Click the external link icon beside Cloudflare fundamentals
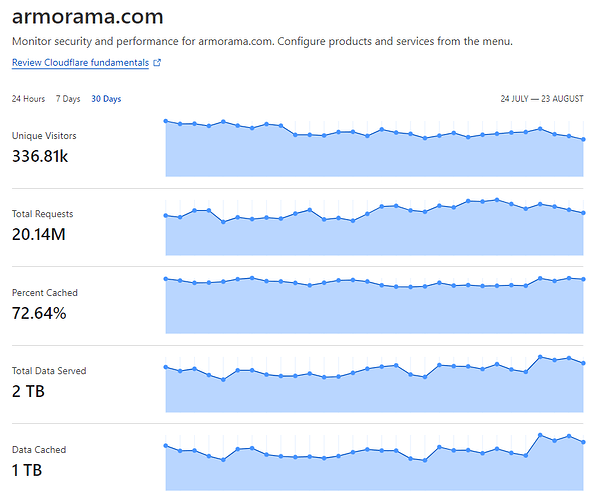 [x=157, y=63]
